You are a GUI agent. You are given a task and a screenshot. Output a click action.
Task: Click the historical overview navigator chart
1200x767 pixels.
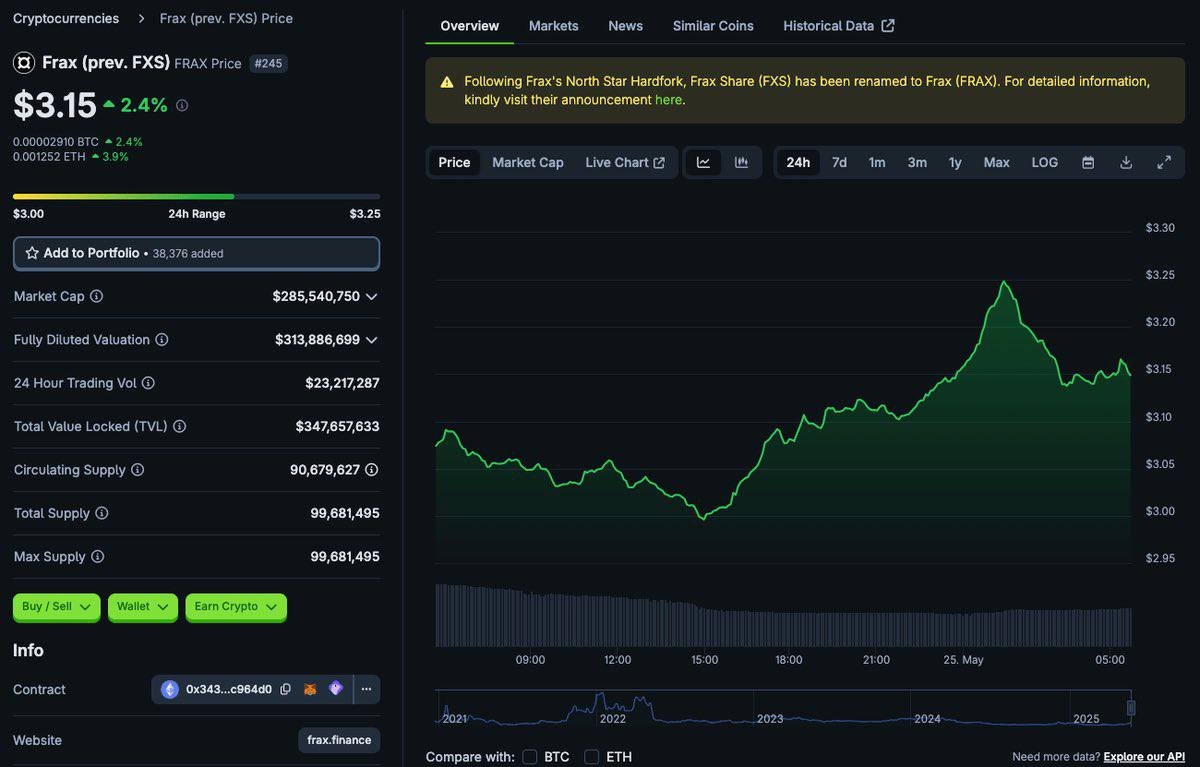pos(783,707)
